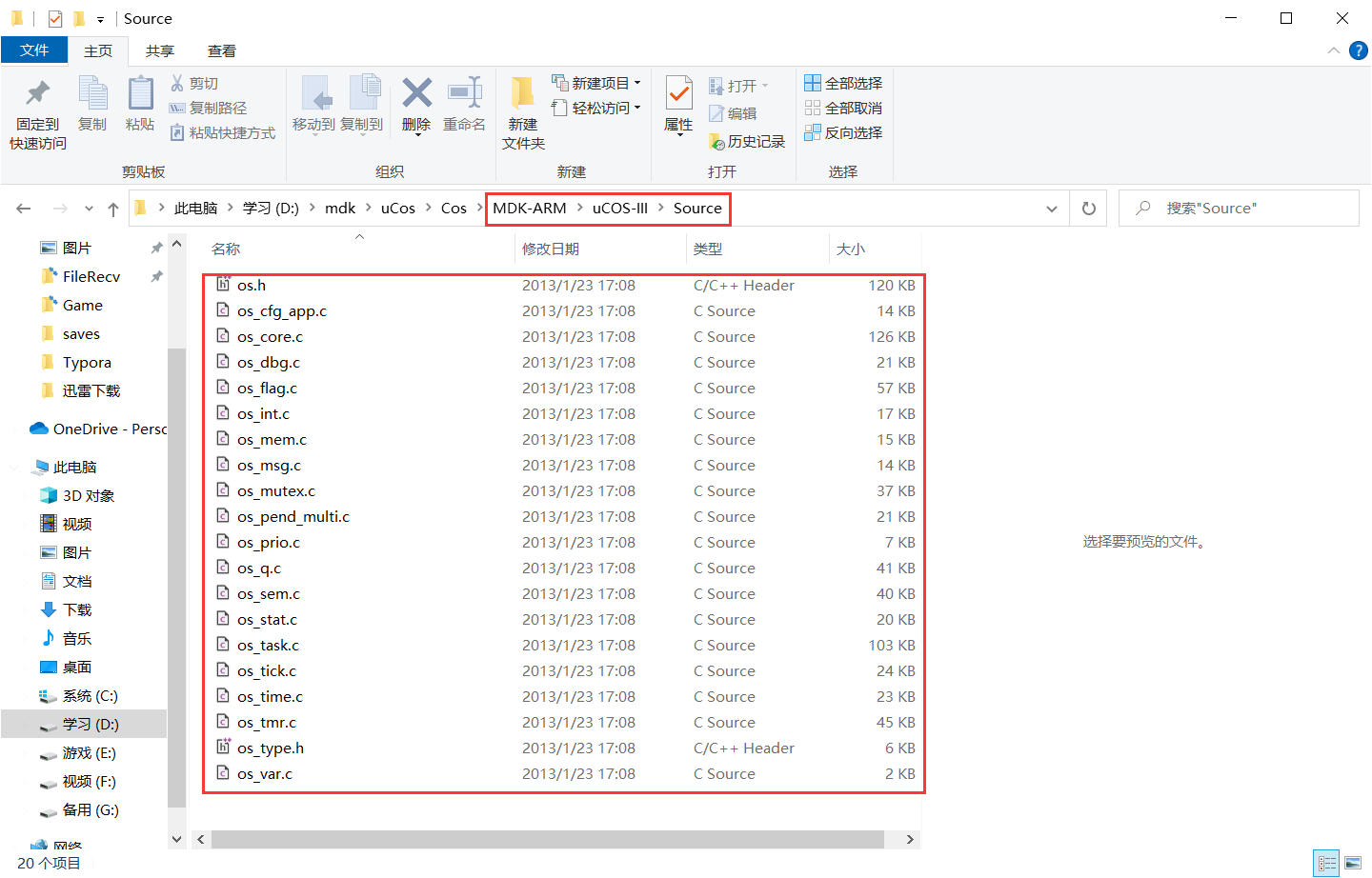Viewport: 1372px width, 878px height.
Task: Click the 重命名 rename icon
Action: coord(465,93)
